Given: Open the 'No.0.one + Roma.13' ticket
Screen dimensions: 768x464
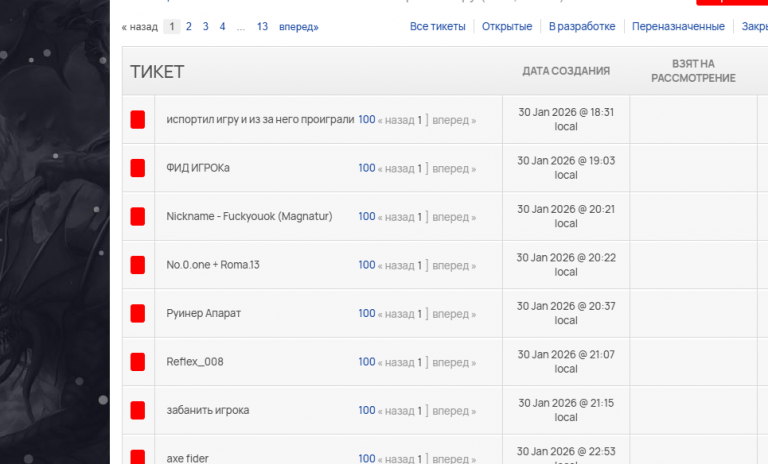Looking at the screenshot, I should pyautogui.click(x=213, y=265).
